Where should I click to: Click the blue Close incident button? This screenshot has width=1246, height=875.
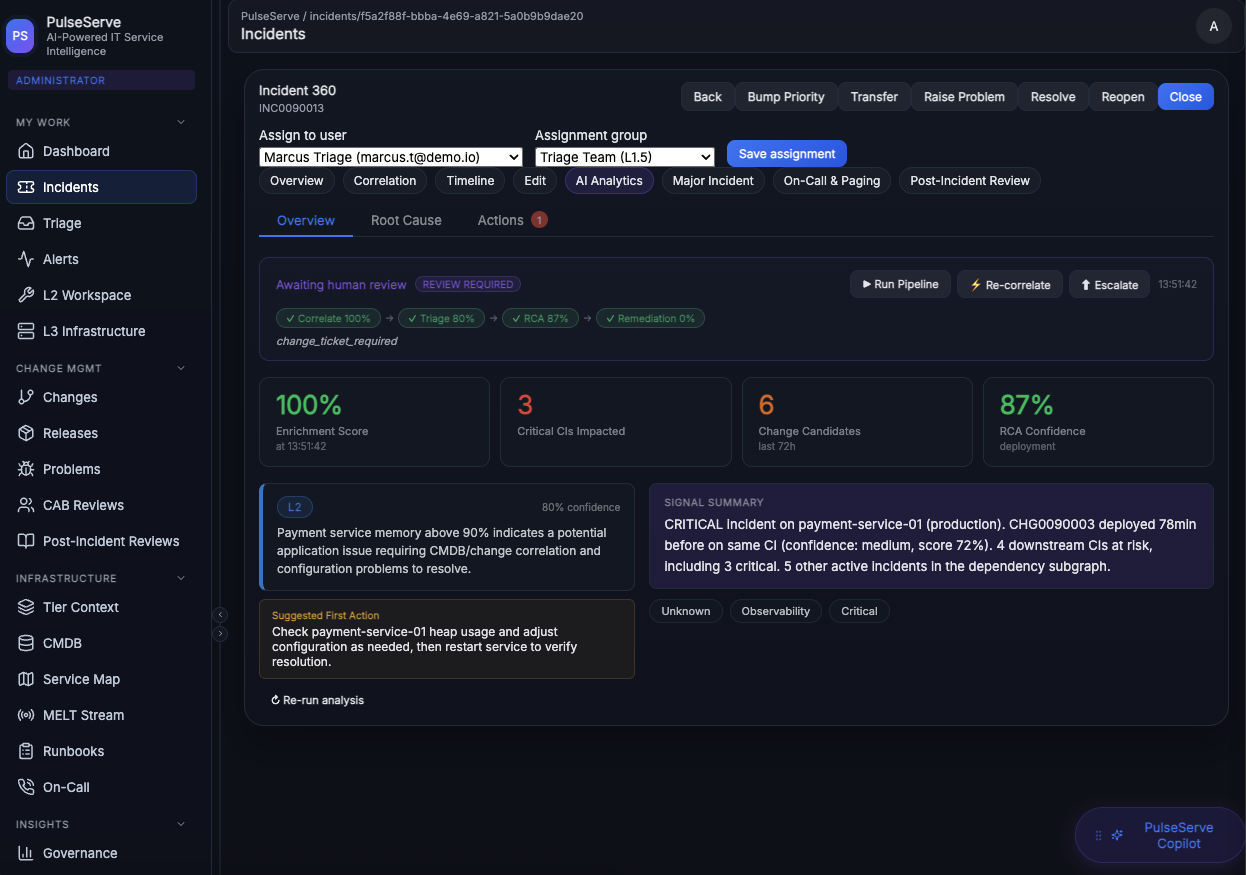1186,97
